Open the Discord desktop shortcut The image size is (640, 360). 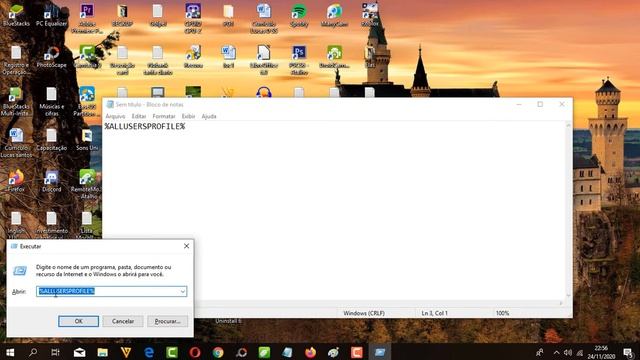click(51, 181)
